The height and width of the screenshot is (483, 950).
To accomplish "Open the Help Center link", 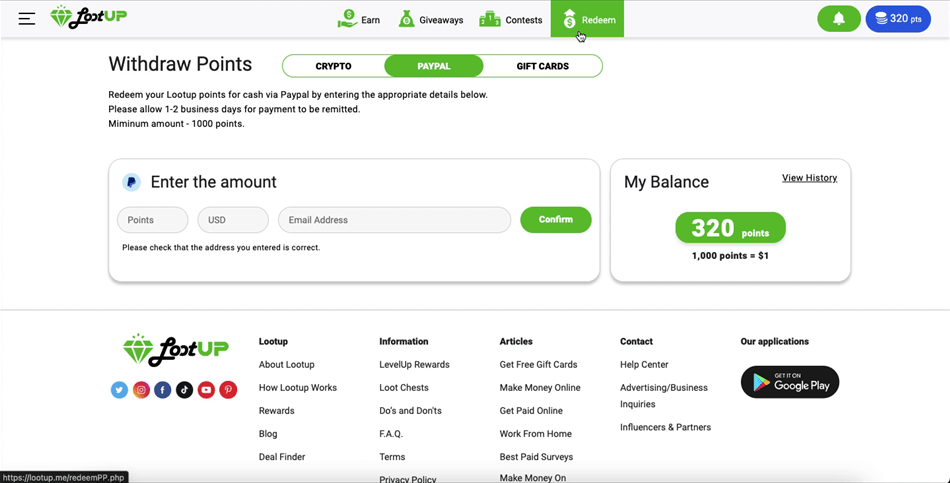I will (x=644, y=364).
